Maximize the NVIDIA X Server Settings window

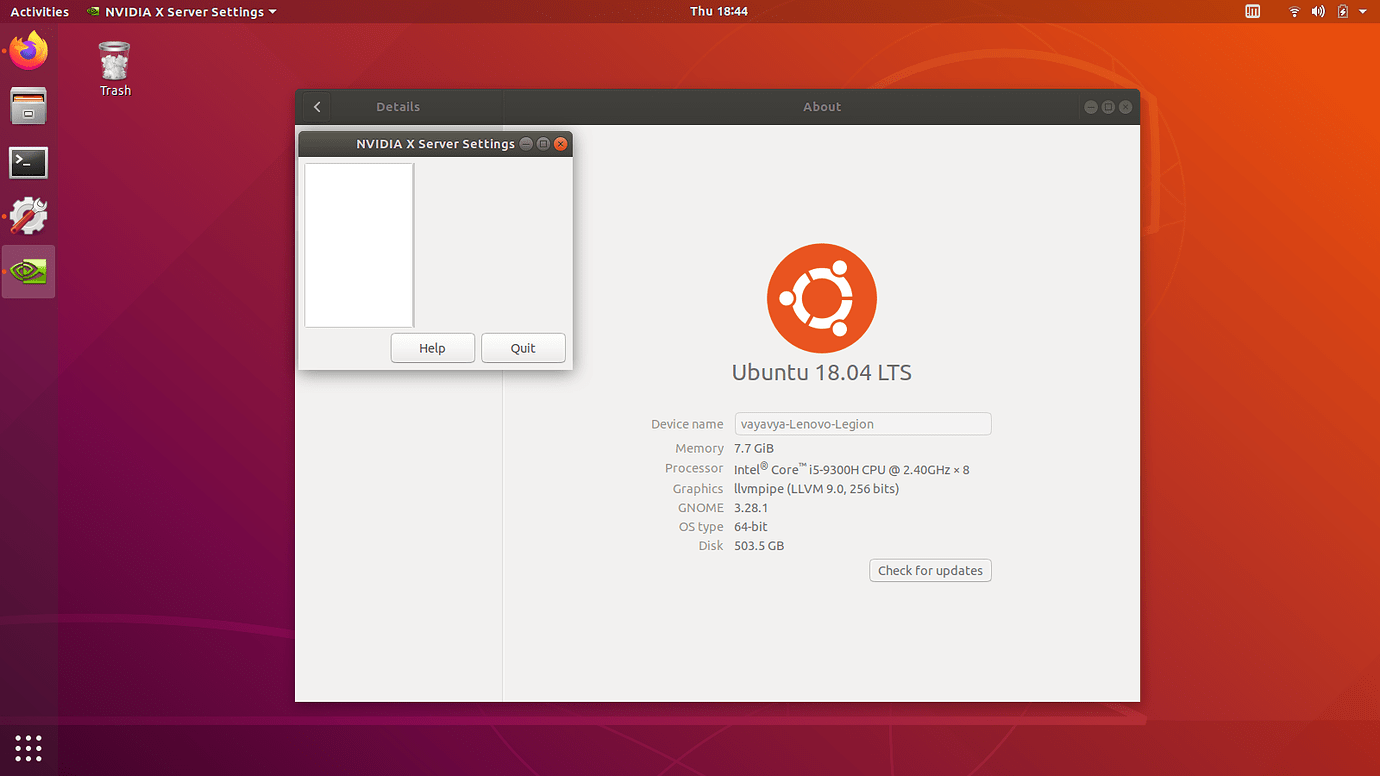pos(543,144)
